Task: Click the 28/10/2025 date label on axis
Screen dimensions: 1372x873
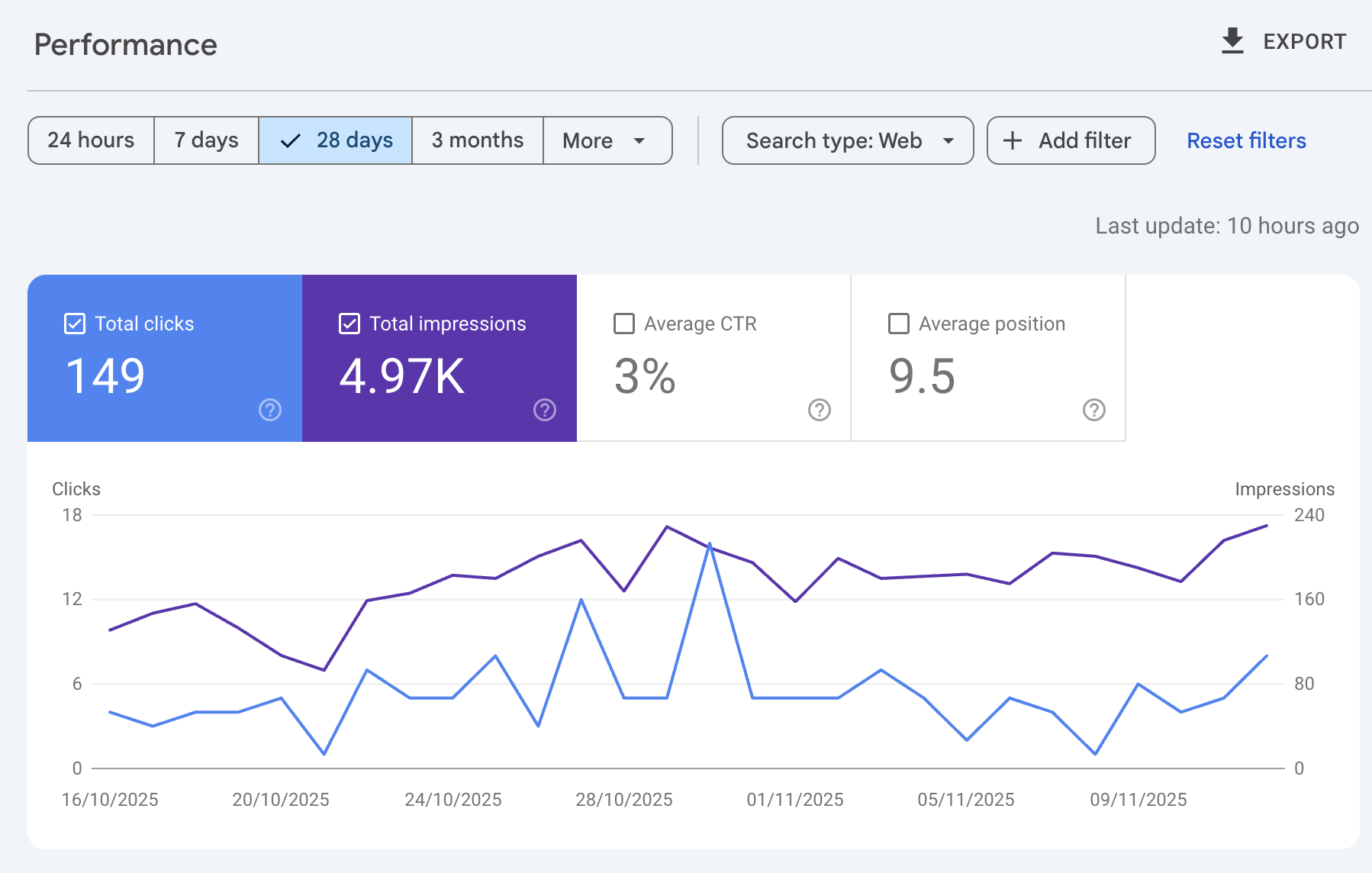Action: [x=624, y=800]
